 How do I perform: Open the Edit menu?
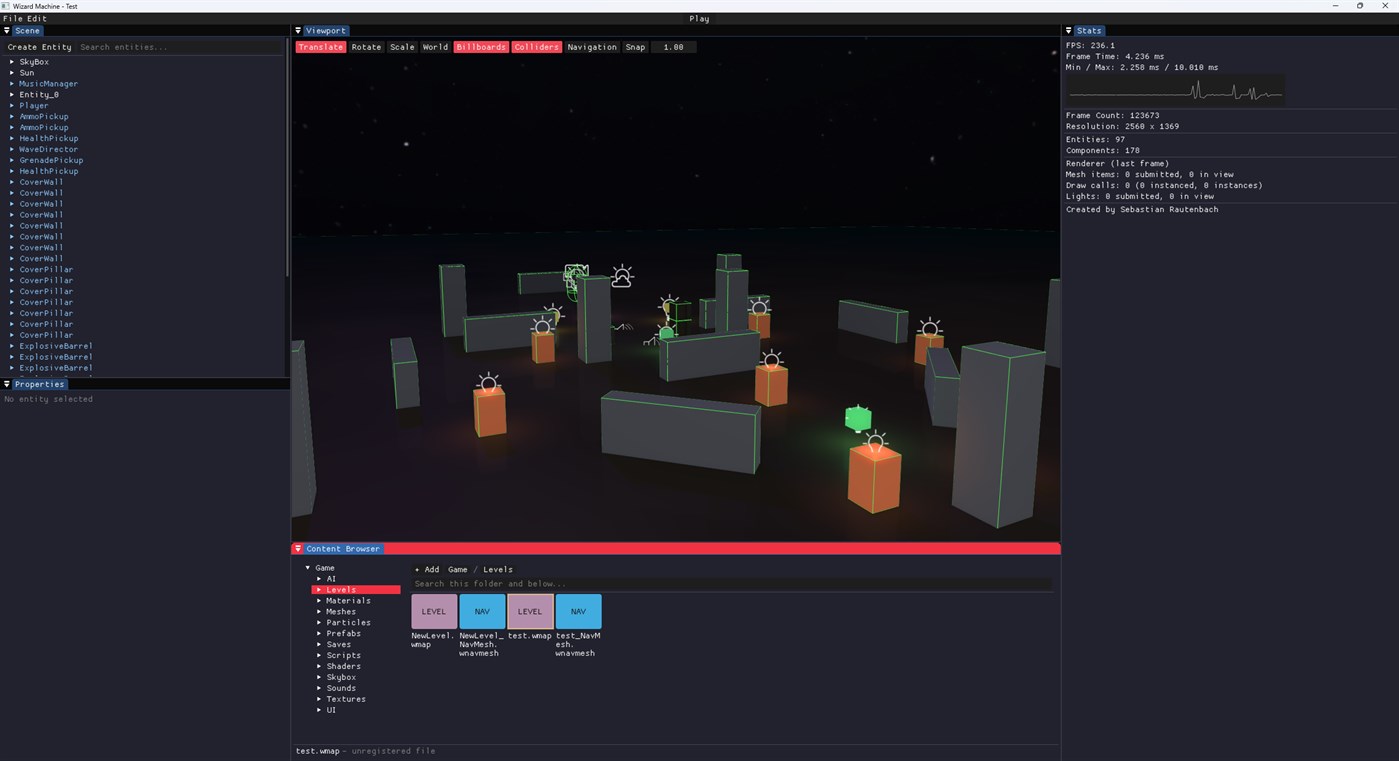pos(37,19)
